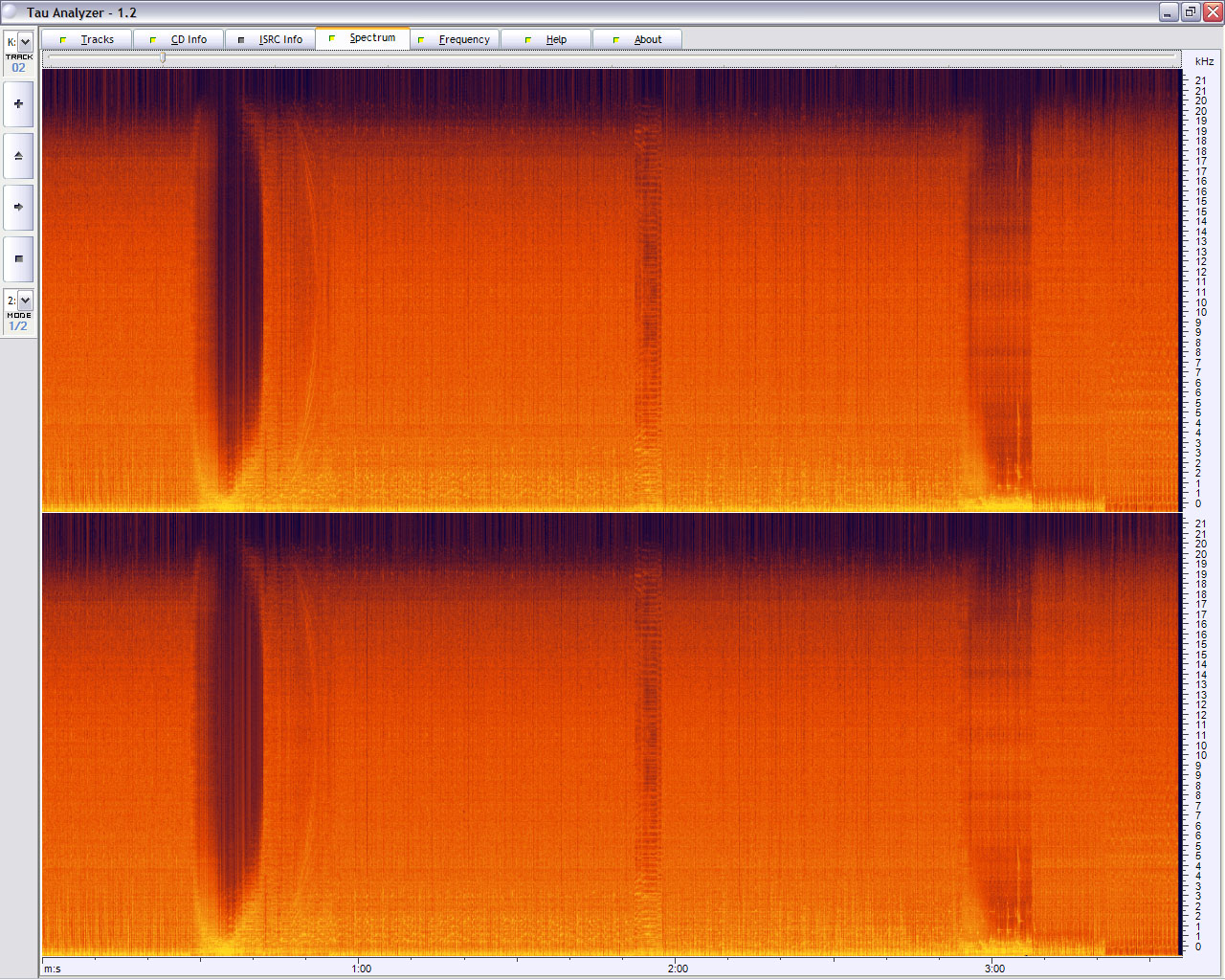This screenshot has height=980, width=1225.
Task: Click the Tau Analyzer title bar icon
Action: 11,12
